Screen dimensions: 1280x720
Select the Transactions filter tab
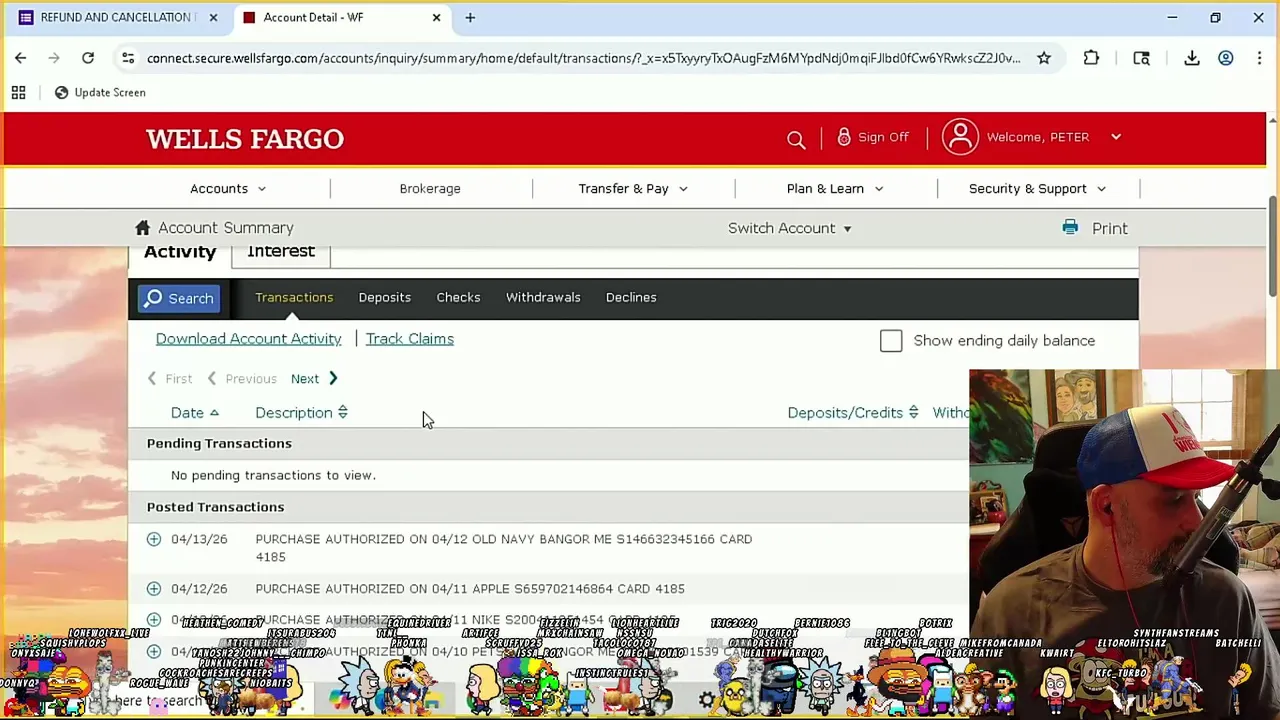pos(294,297)
